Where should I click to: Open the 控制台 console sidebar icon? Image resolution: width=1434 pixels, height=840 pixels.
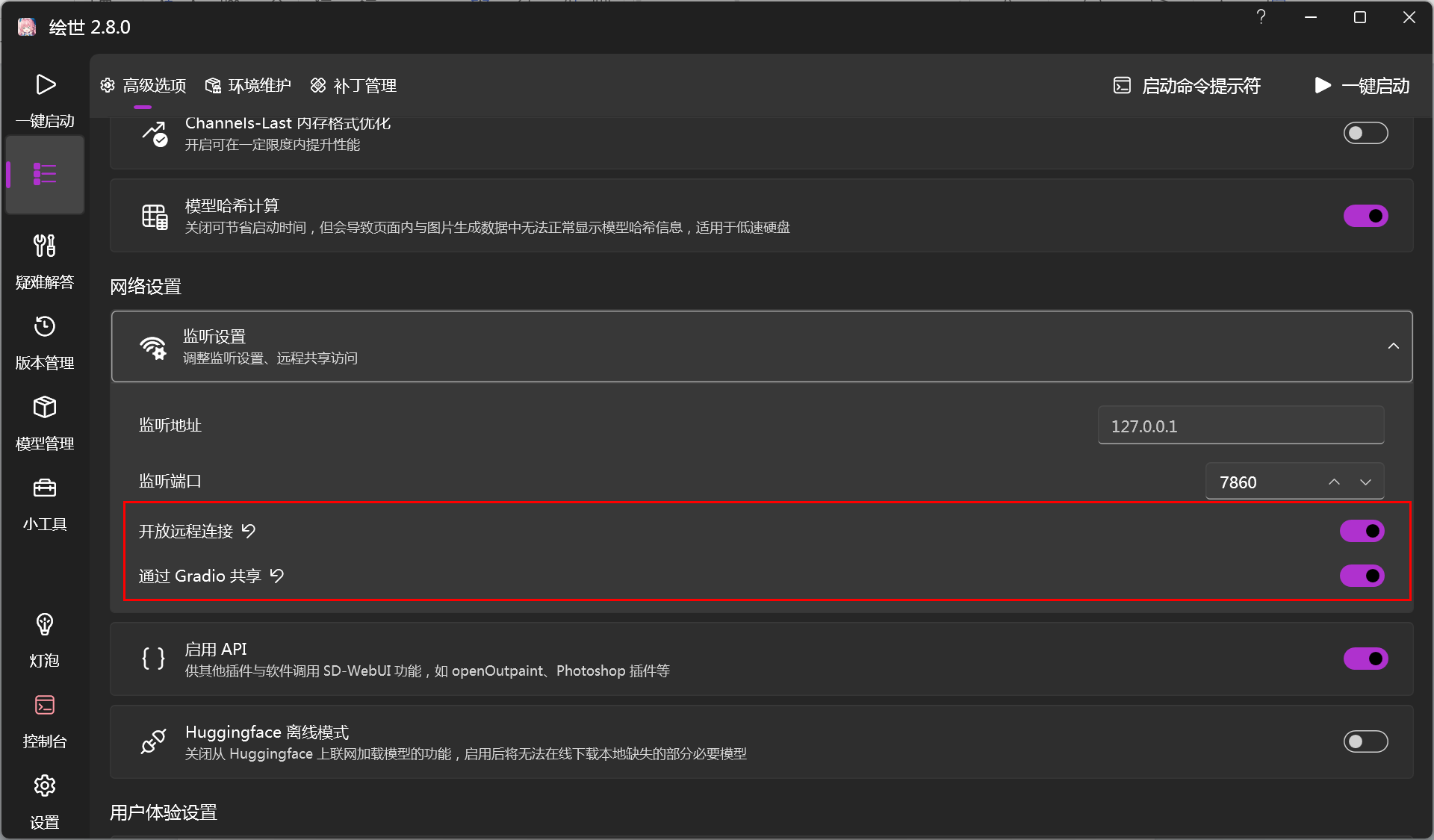pos(45,706)
